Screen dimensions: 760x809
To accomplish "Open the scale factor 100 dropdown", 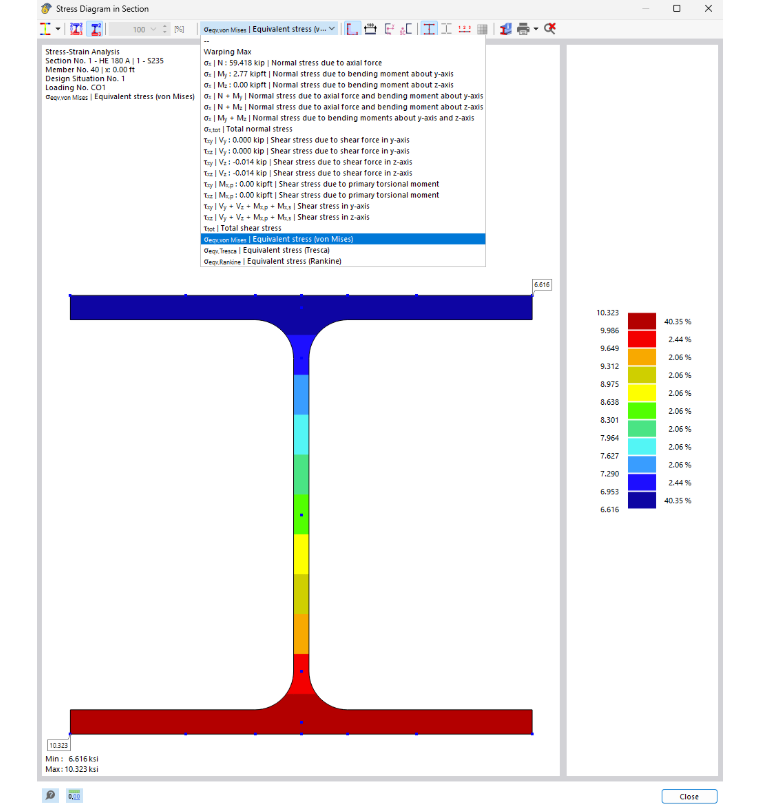I will tap(153, 29).
